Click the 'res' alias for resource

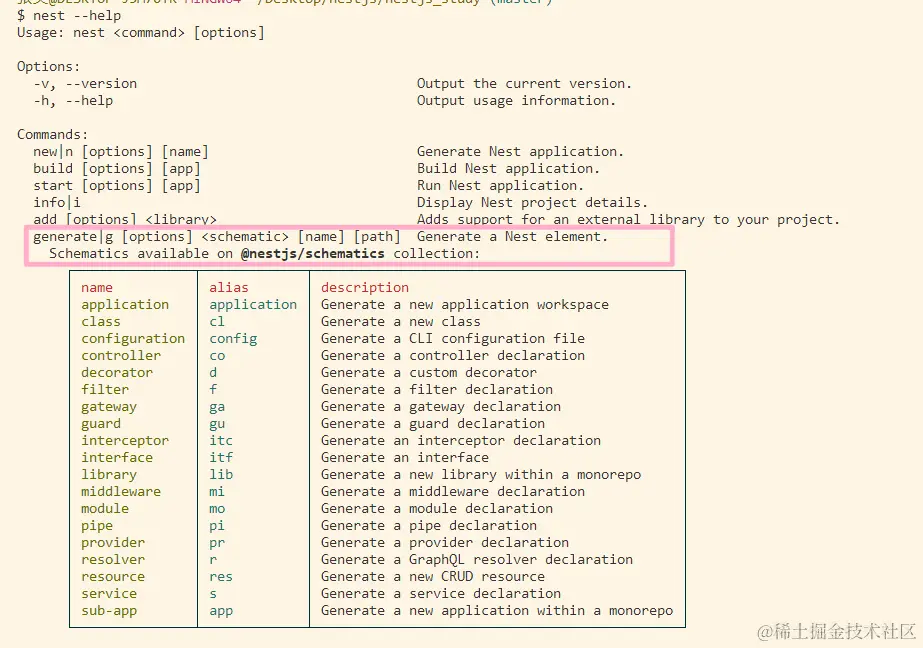[x=221, y=577]
